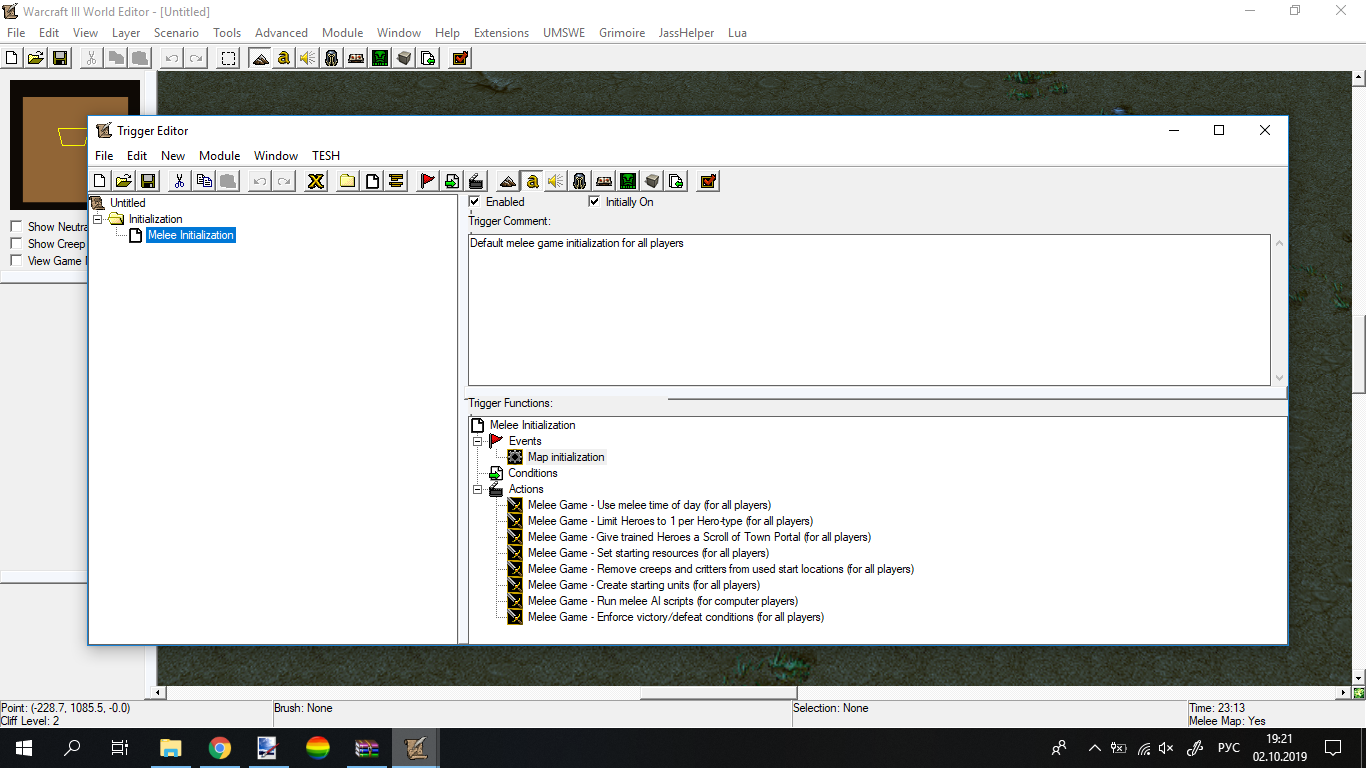Tick the View Game checkbox
The height and width of the screenshot is (768, 1366).
(x=16, y=261)
